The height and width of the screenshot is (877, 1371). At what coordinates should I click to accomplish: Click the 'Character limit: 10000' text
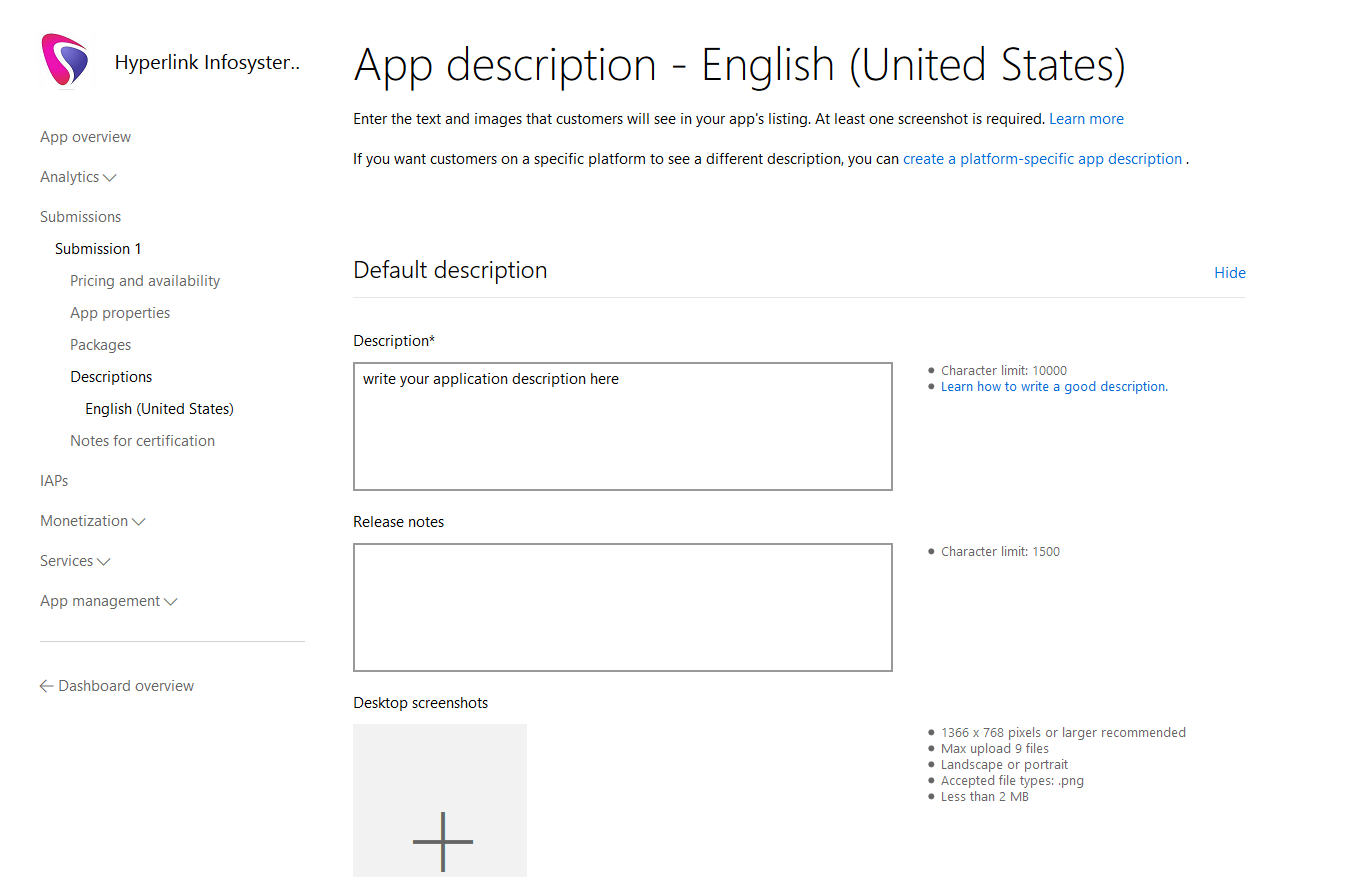(1004, 371)
